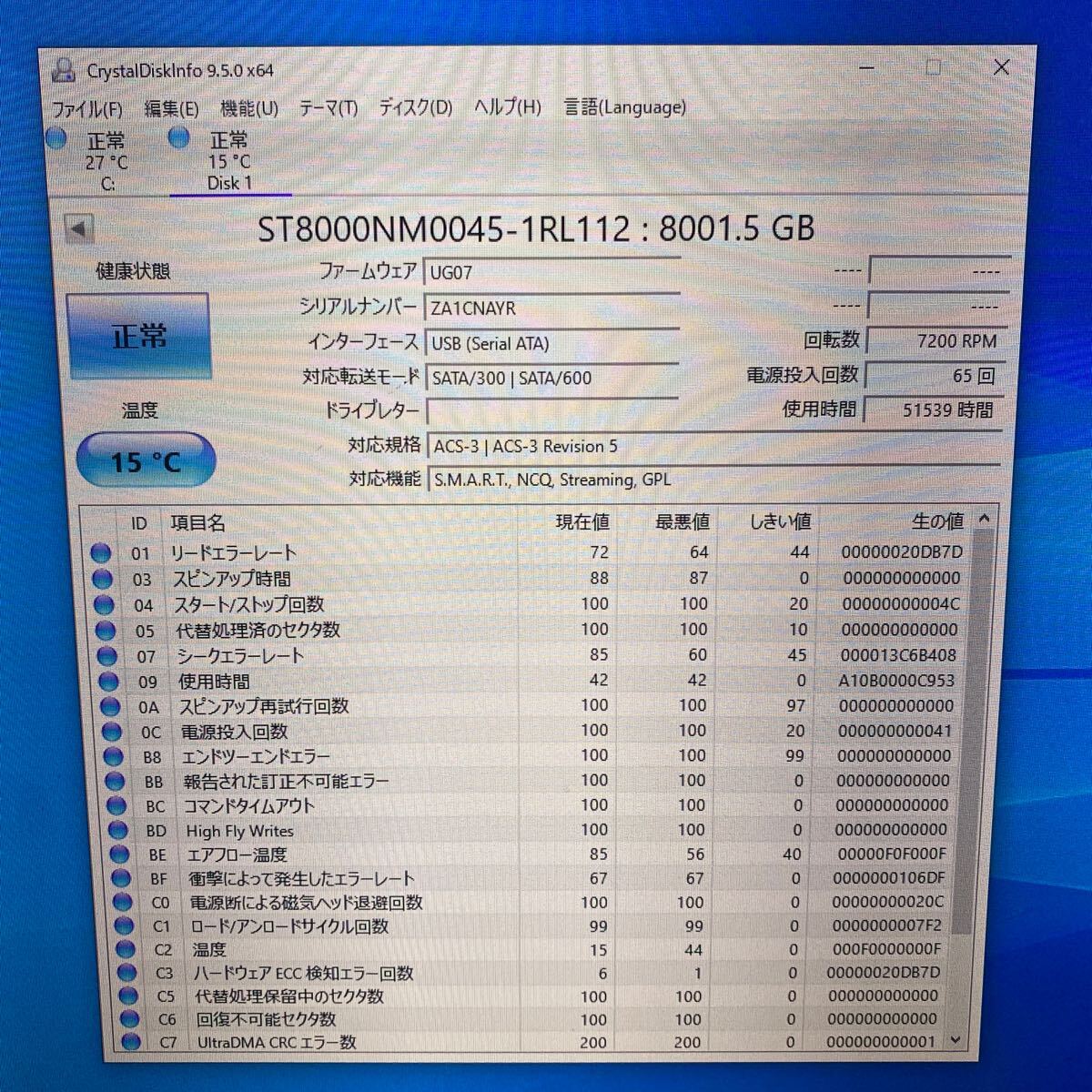This screenshot has height=1092, width=1092.
Task: Click the power-on count field 65 回
Action: 935,376
